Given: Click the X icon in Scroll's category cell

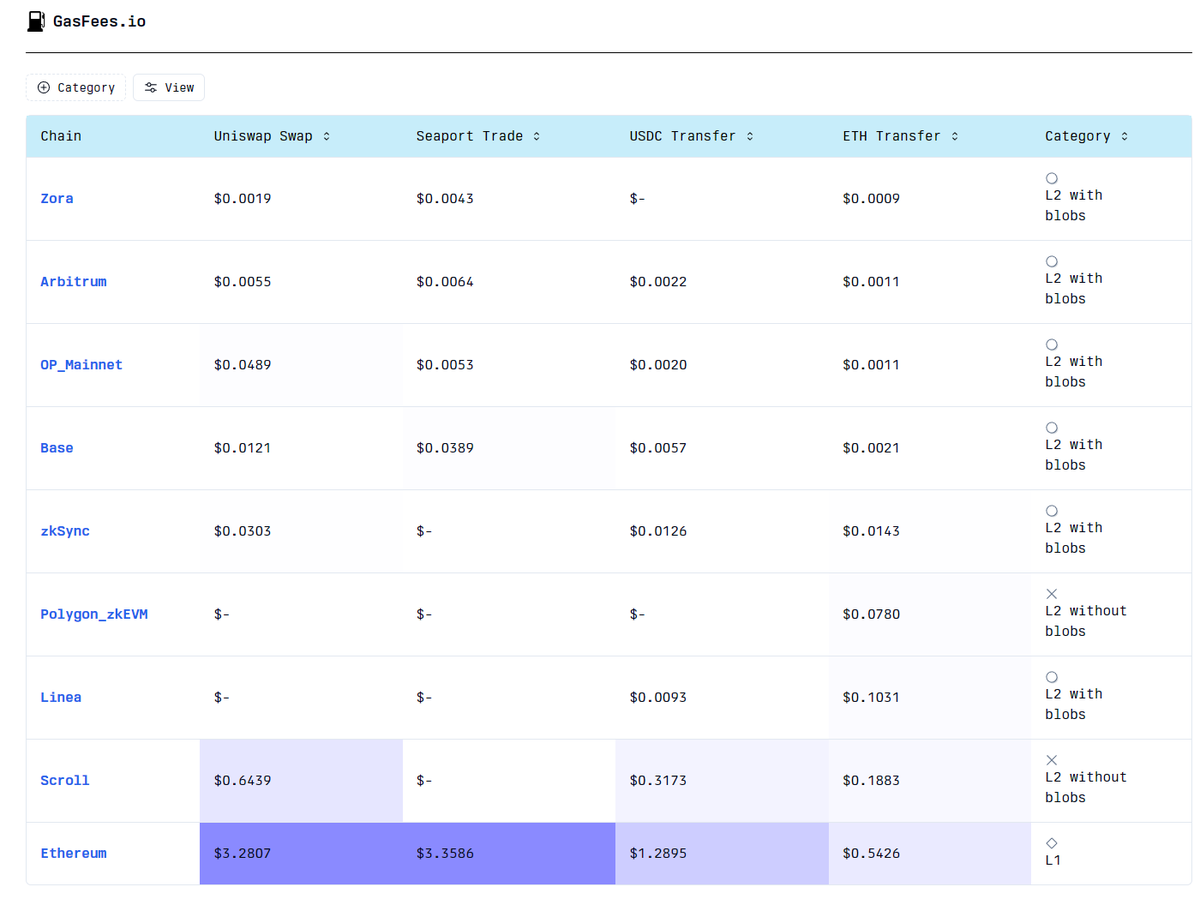Looking at the screenshot, I should pyautogui.click(x=1051, y=760).
